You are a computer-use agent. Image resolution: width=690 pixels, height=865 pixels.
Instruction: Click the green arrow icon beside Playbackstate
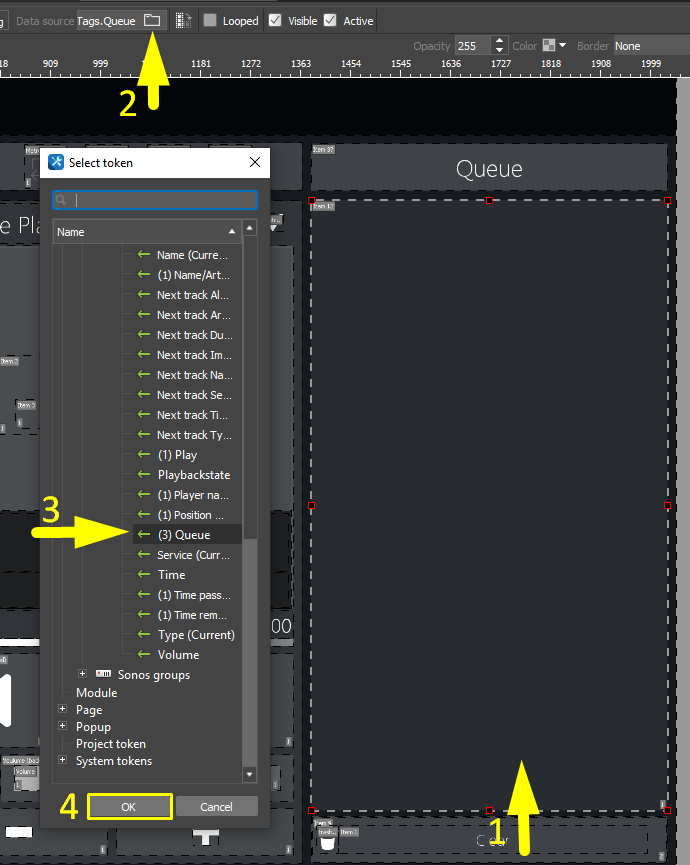tap(144, 475)
